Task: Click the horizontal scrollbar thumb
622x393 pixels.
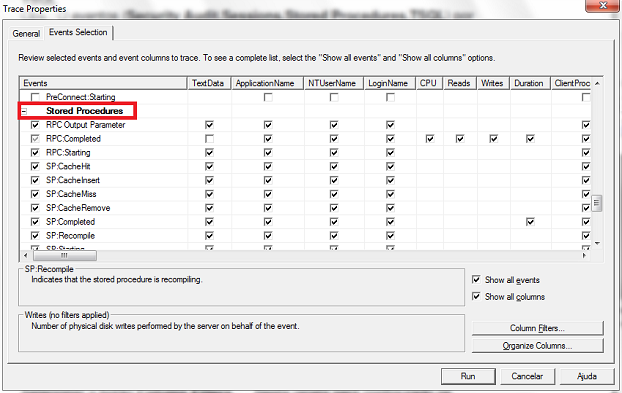Action: pos(65,256)
